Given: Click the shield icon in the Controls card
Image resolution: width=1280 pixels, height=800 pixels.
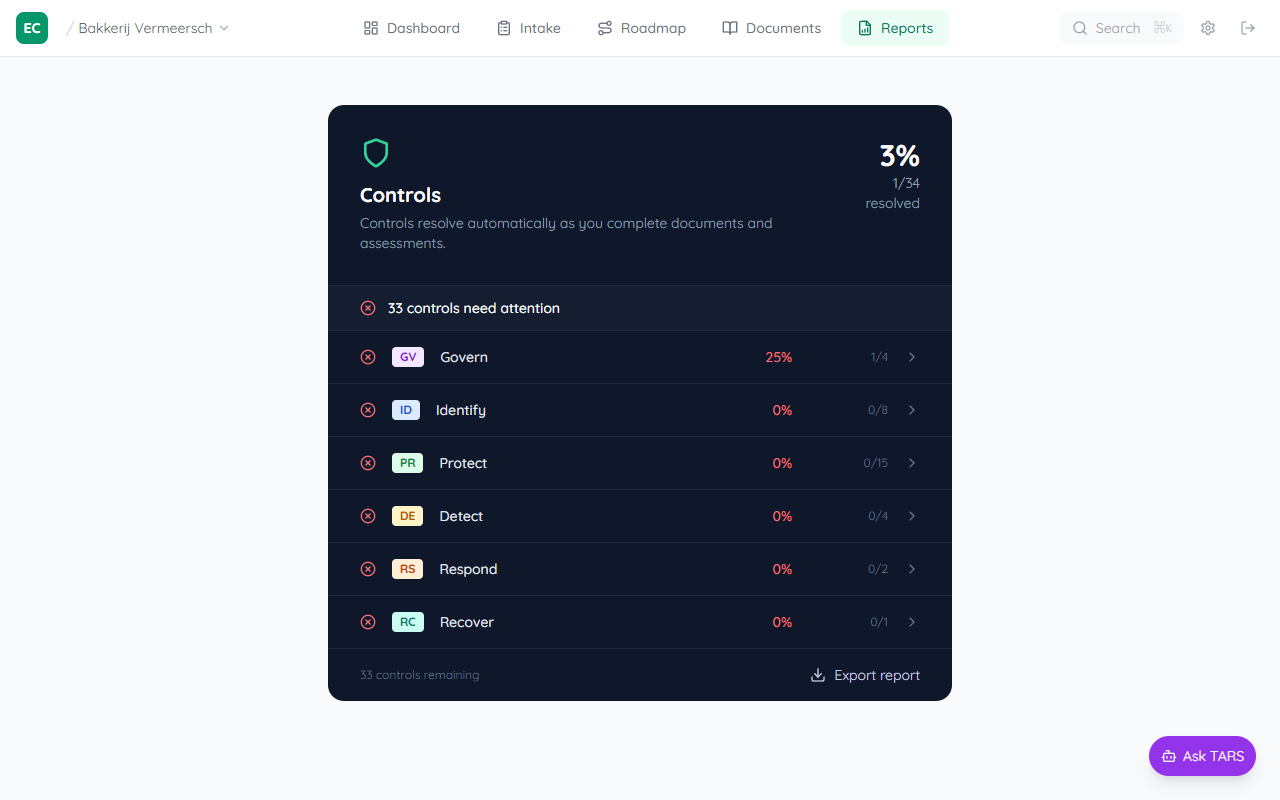Looking at the screenshot, I should [376, 152].
